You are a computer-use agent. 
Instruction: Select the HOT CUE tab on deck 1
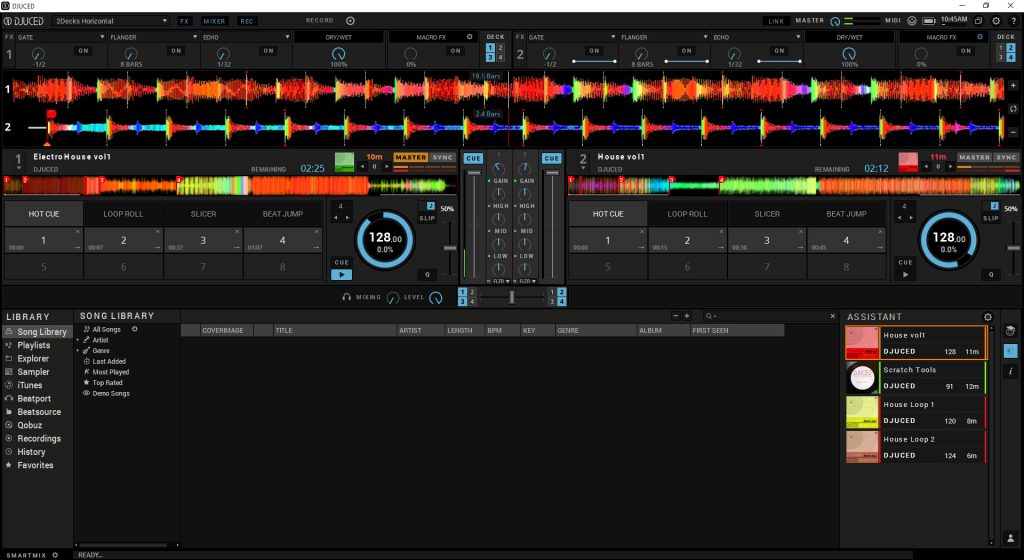[x=44, y=213]
